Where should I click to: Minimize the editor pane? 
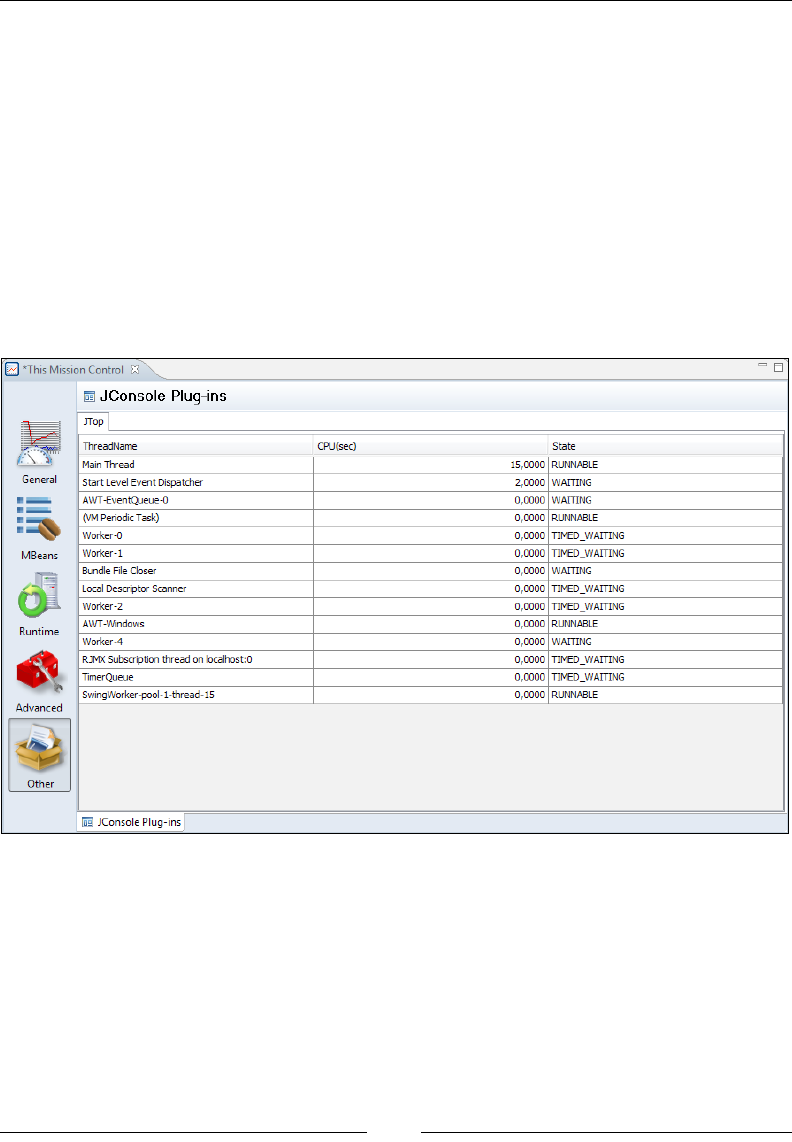pyautogui.click(x=762, y=366)
